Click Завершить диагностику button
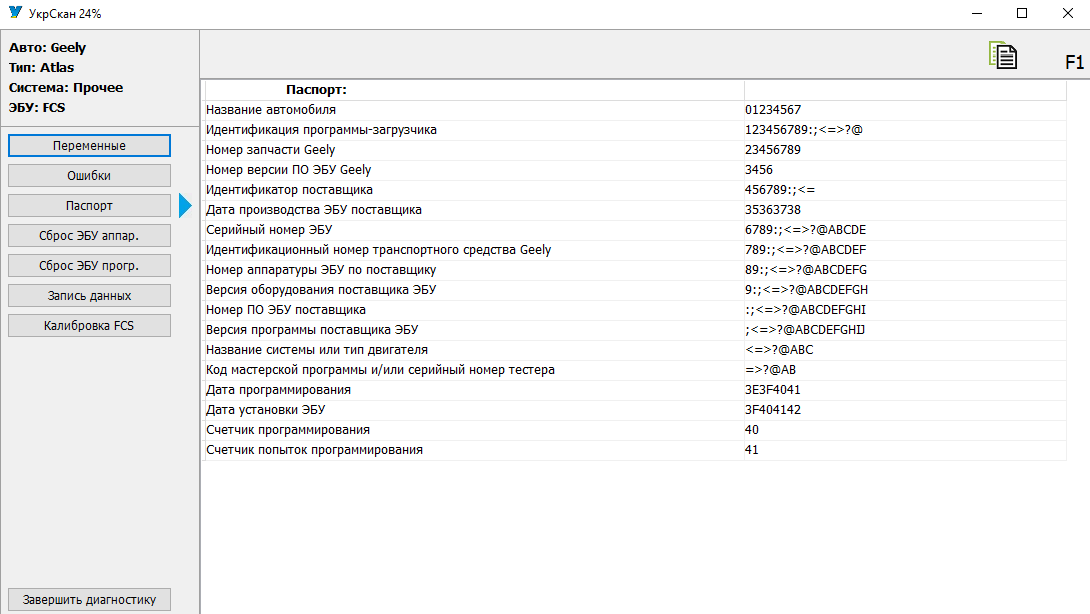Screen dimensions: 1090x614 pos(89,599)
